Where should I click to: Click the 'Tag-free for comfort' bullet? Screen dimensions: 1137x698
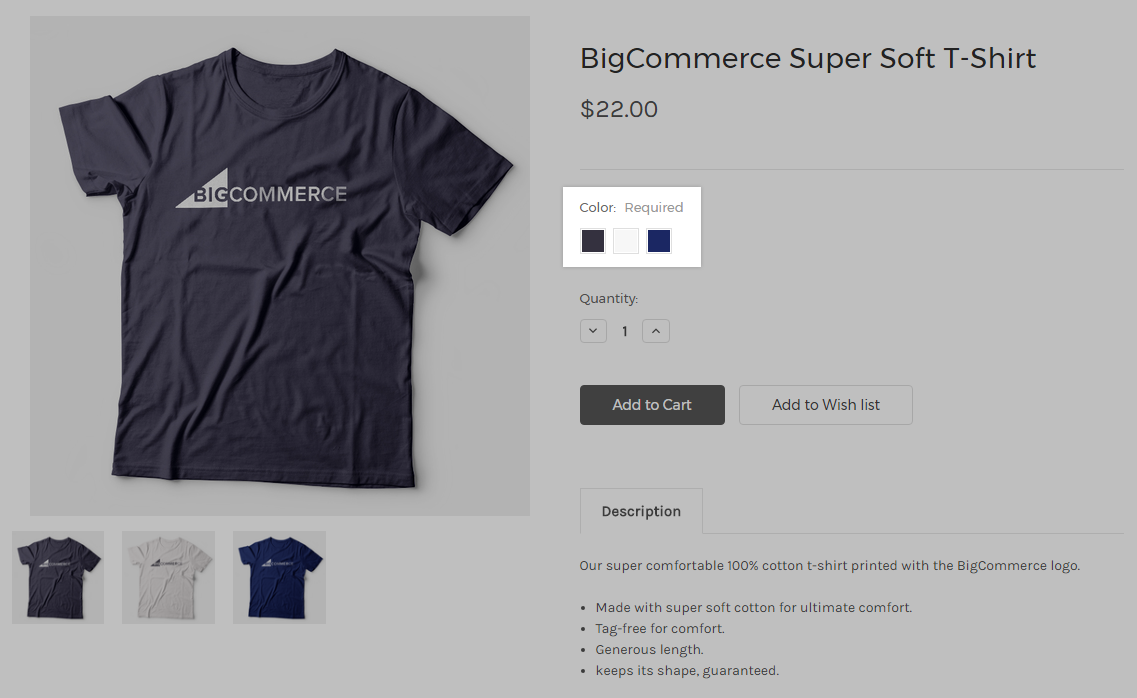(660, 628)
